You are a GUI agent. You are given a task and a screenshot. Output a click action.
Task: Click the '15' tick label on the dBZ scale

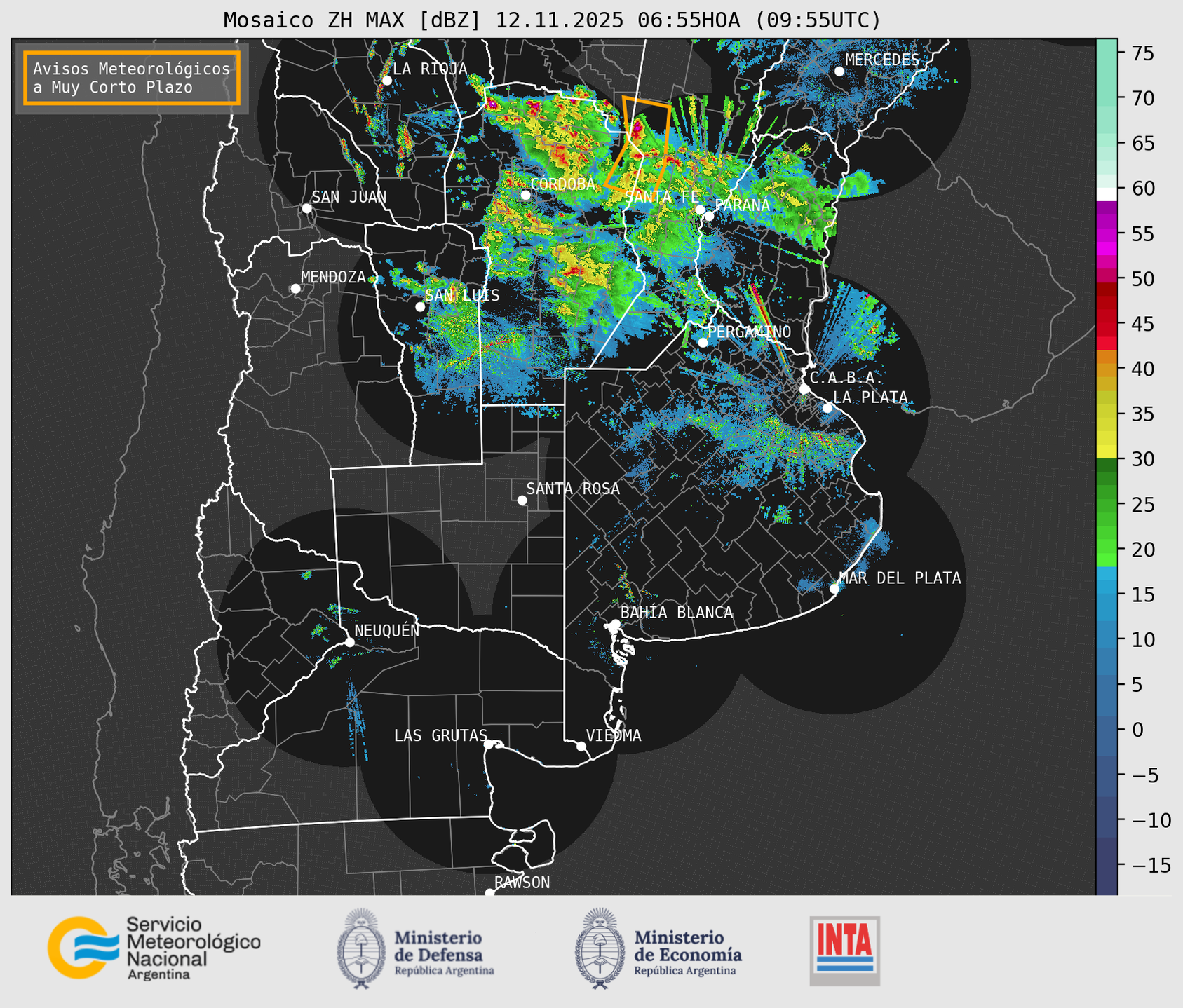point(1143,595)
